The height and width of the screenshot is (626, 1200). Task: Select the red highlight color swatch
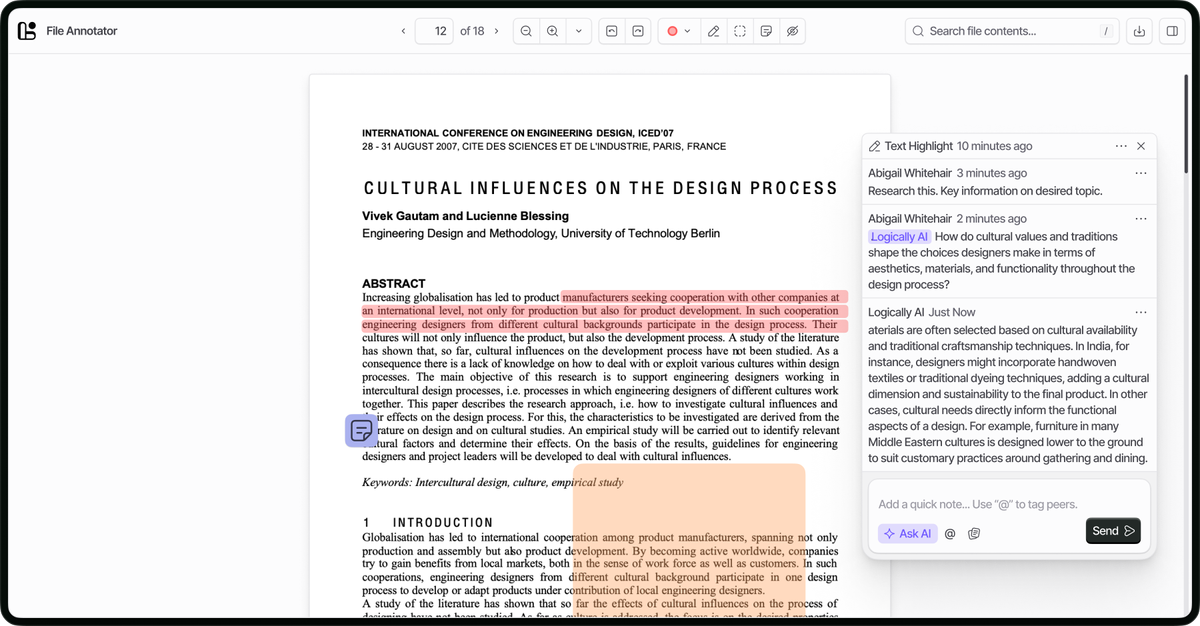[674, 31]
